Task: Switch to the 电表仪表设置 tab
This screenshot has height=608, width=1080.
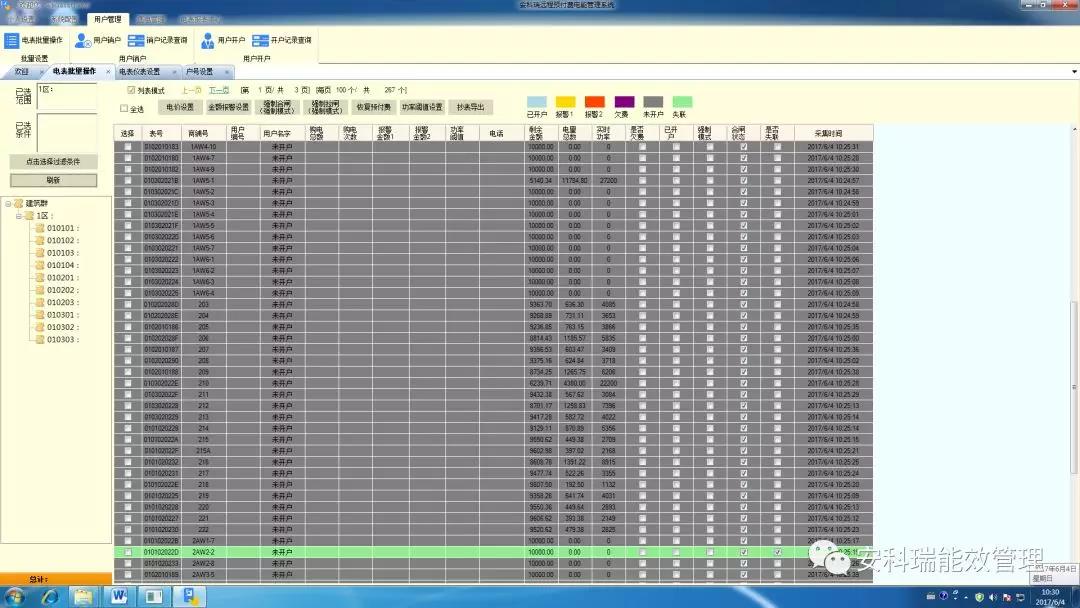Action: [139, 72]
